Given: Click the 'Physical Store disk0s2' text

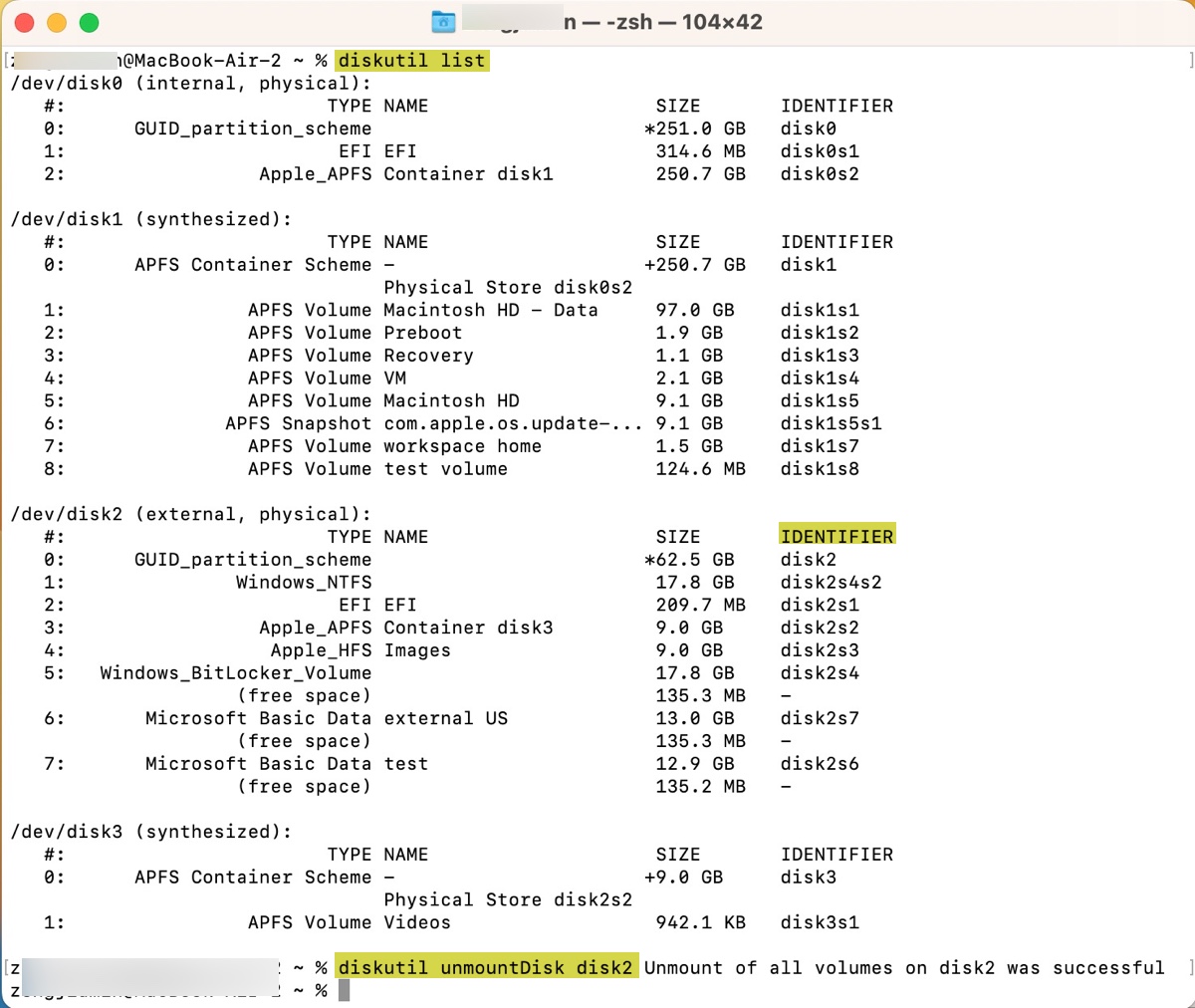Looking at the screenshot, I should tap(508, 287).
